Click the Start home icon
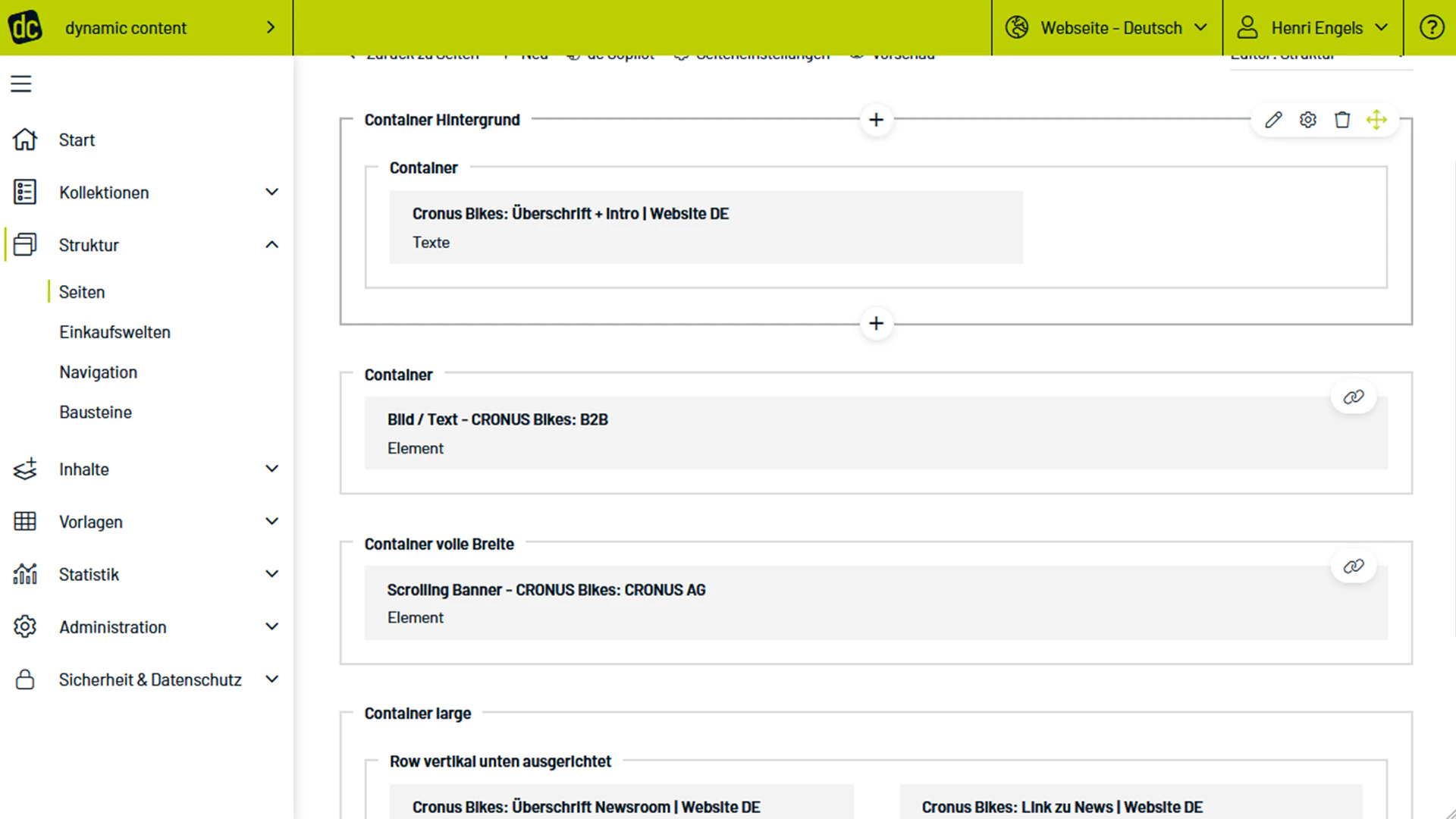This screenshot has height=819, width=1456. coord(25,140)
